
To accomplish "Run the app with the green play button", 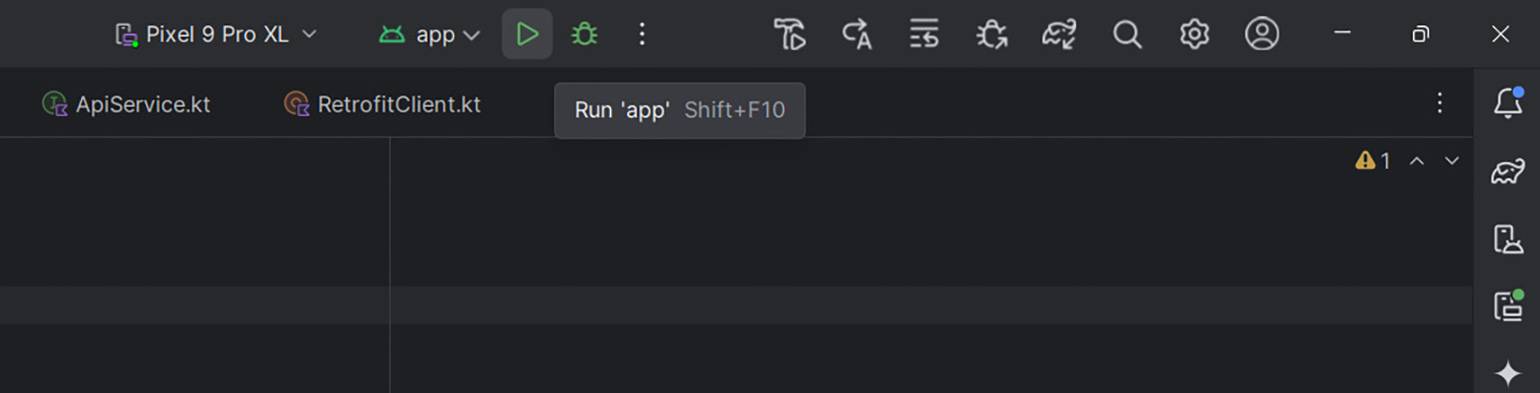I will coord(527,34).
